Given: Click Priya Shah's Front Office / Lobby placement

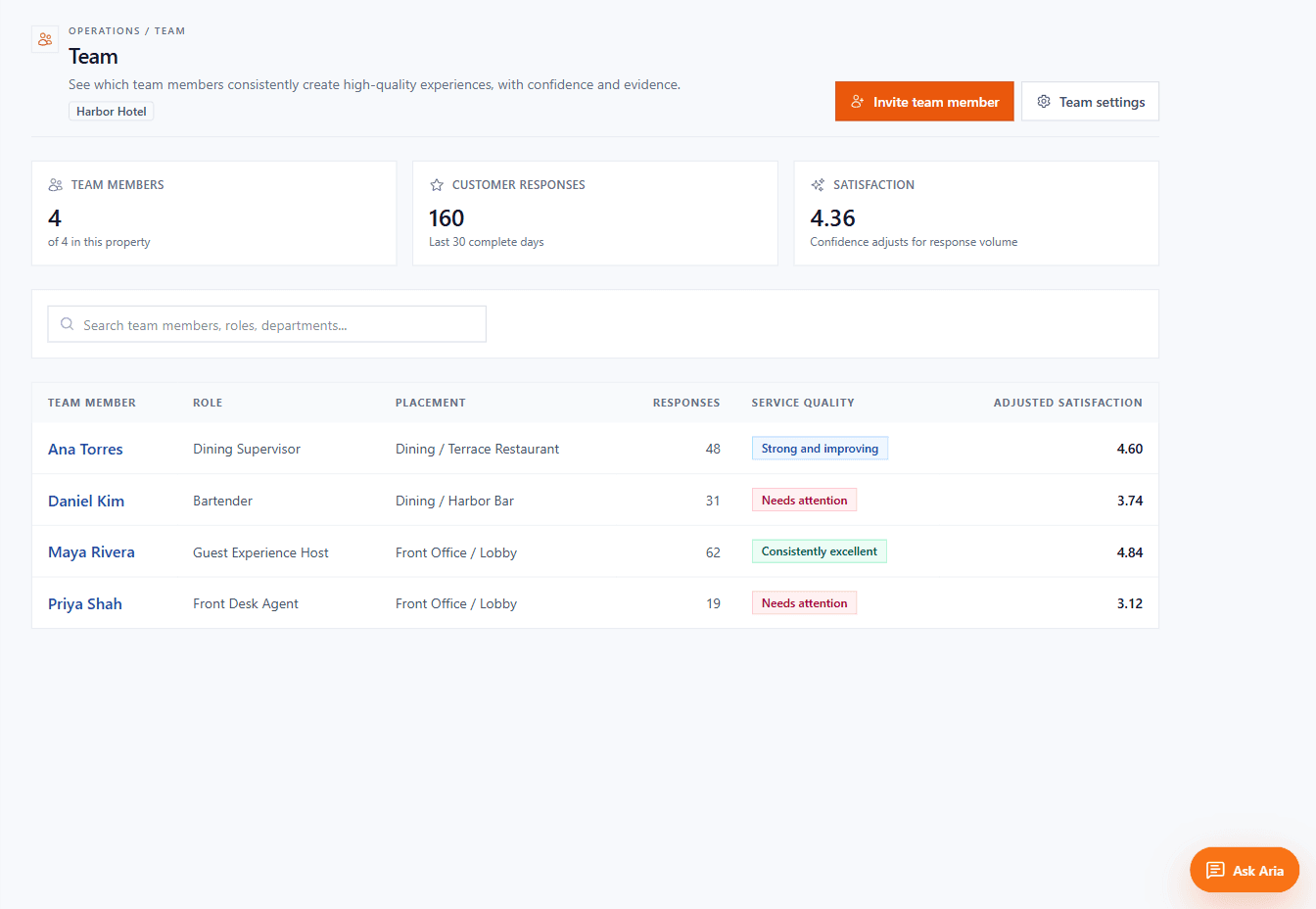Looking at the screenshot, I should click(456, 603).
